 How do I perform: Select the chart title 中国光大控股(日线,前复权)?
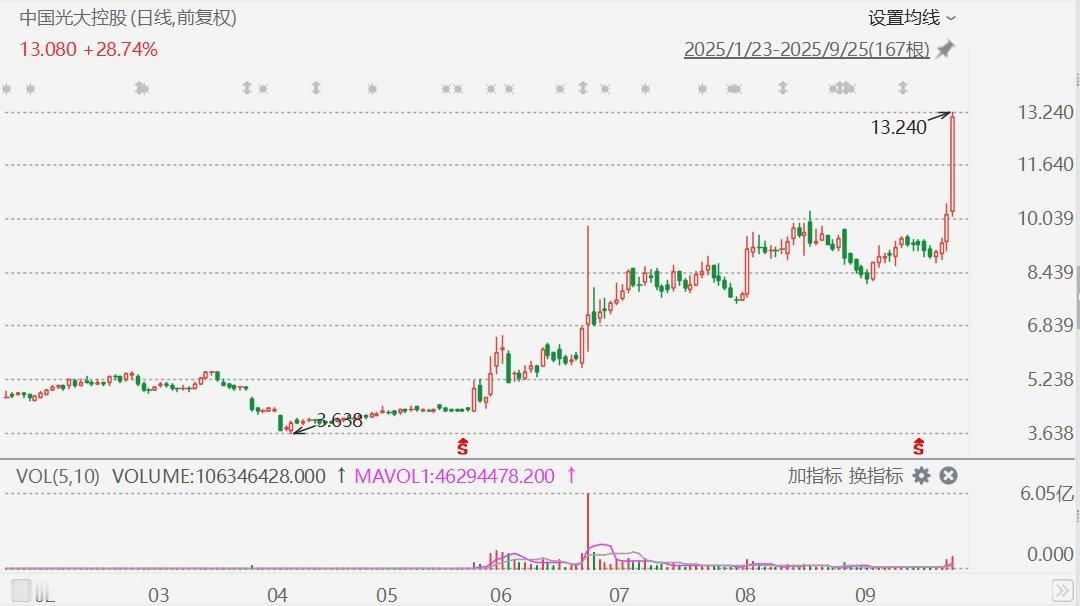[128, 17]
